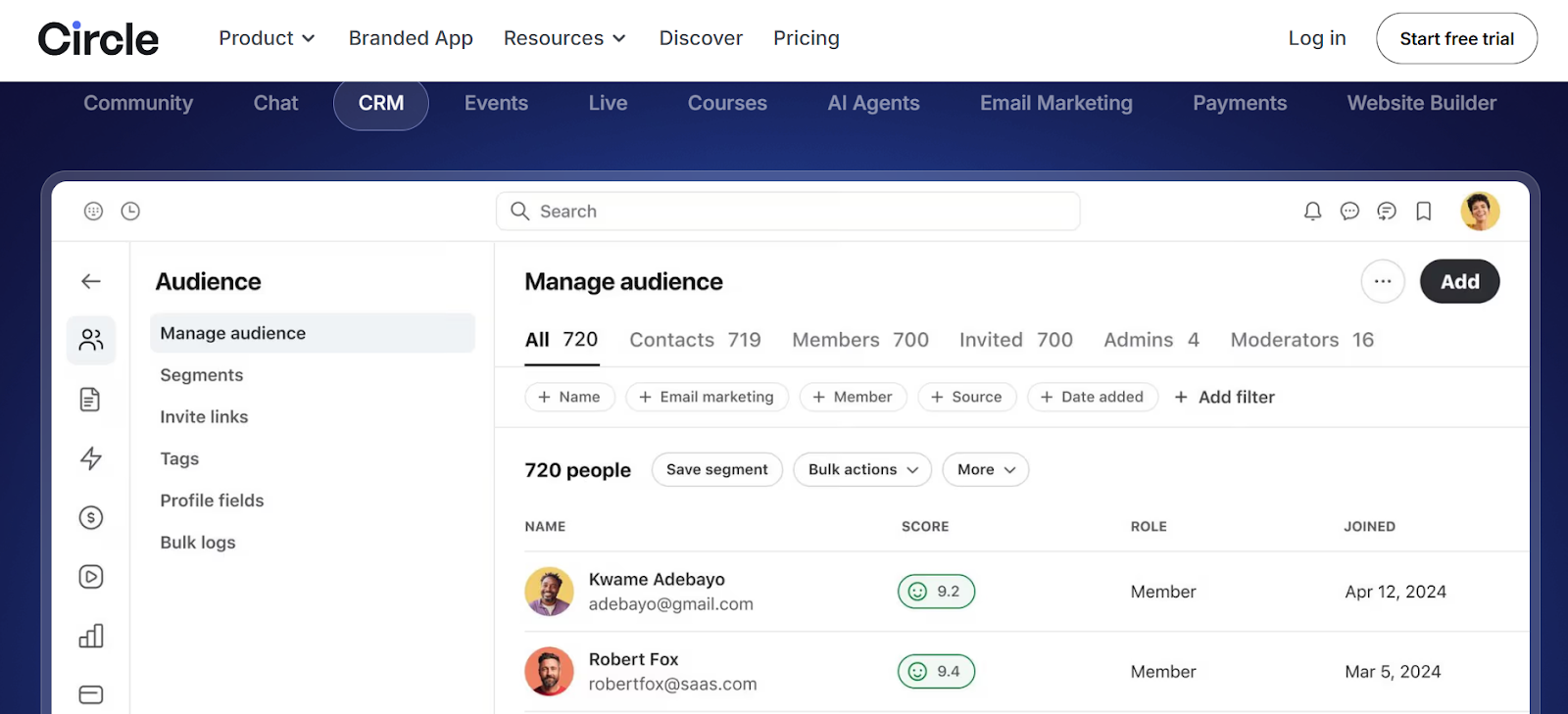
Task: Select the CRM feature tab
Action: (381, 103)
